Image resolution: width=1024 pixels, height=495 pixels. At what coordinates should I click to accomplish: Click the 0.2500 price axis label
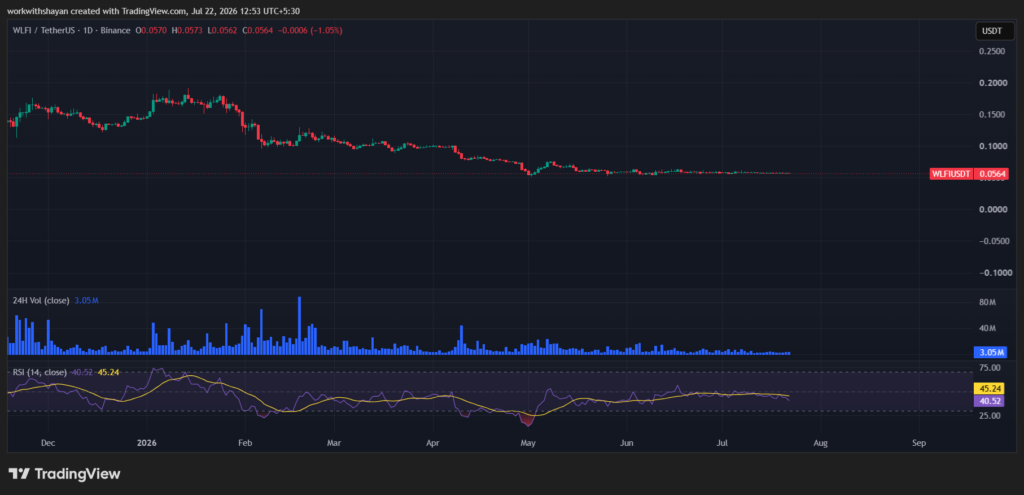tap(991, 52)
